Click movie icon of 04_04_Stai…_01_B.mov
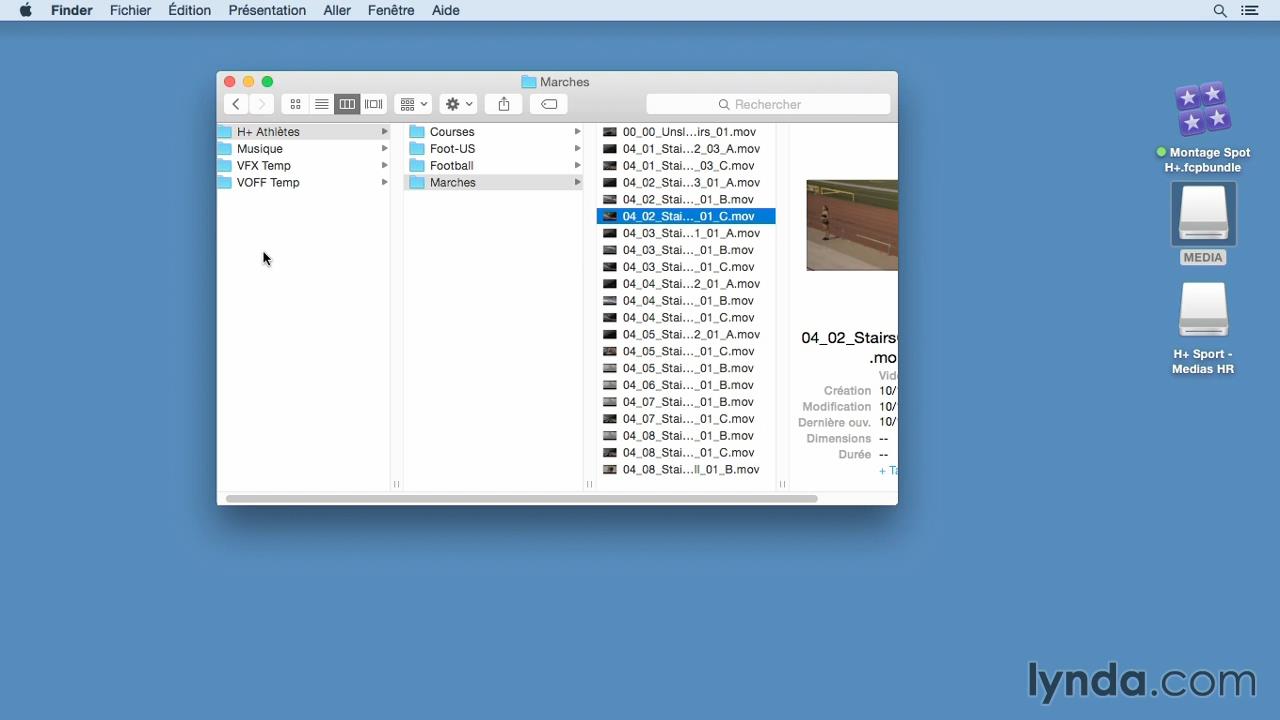The image size is (1280, 720). pyautogui.click(x=610, y=301)
